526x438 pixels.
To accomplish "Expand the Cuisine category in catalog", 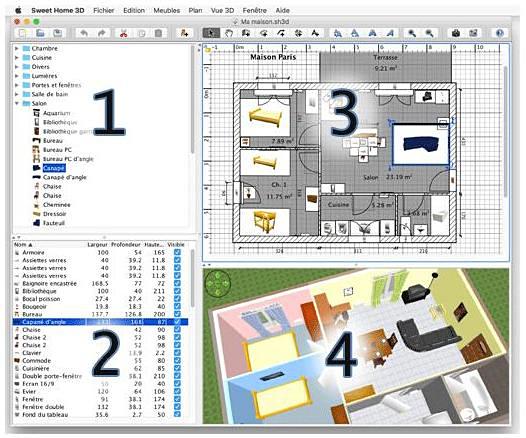I will coord(17,58).
